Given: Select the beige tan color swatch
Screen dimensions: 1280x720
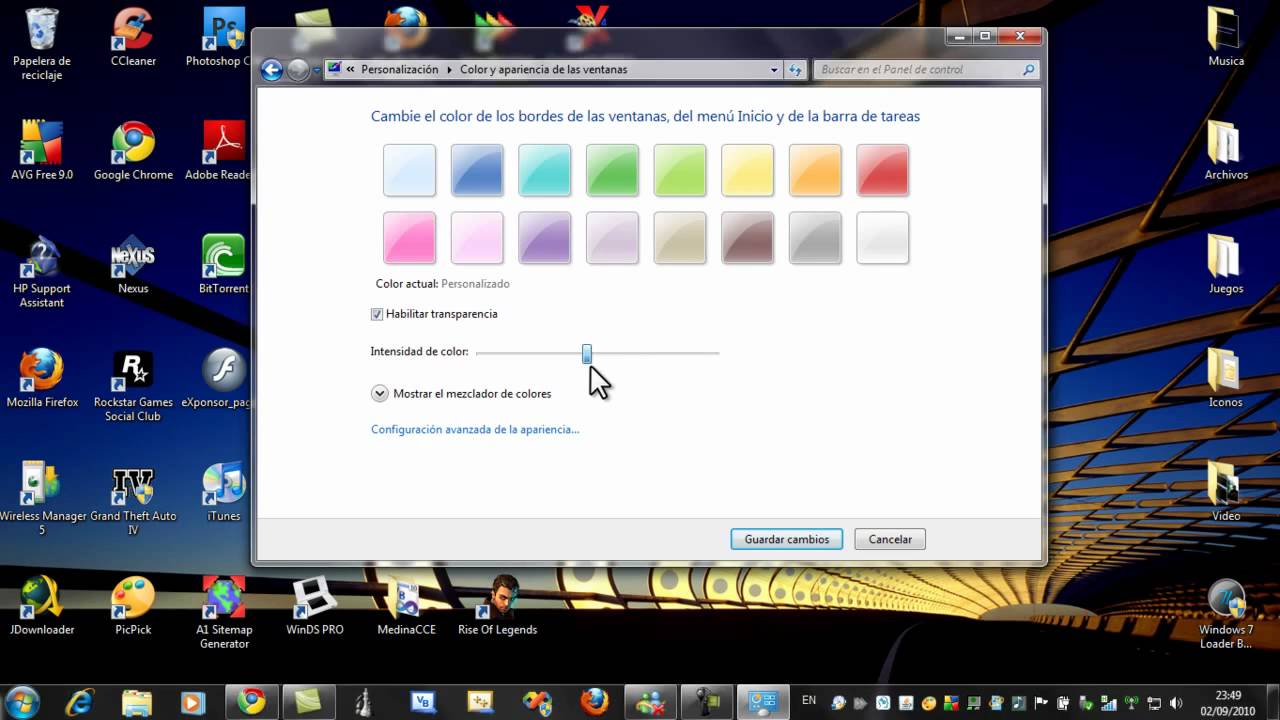Looking at the screenshot, I should 680,238.
